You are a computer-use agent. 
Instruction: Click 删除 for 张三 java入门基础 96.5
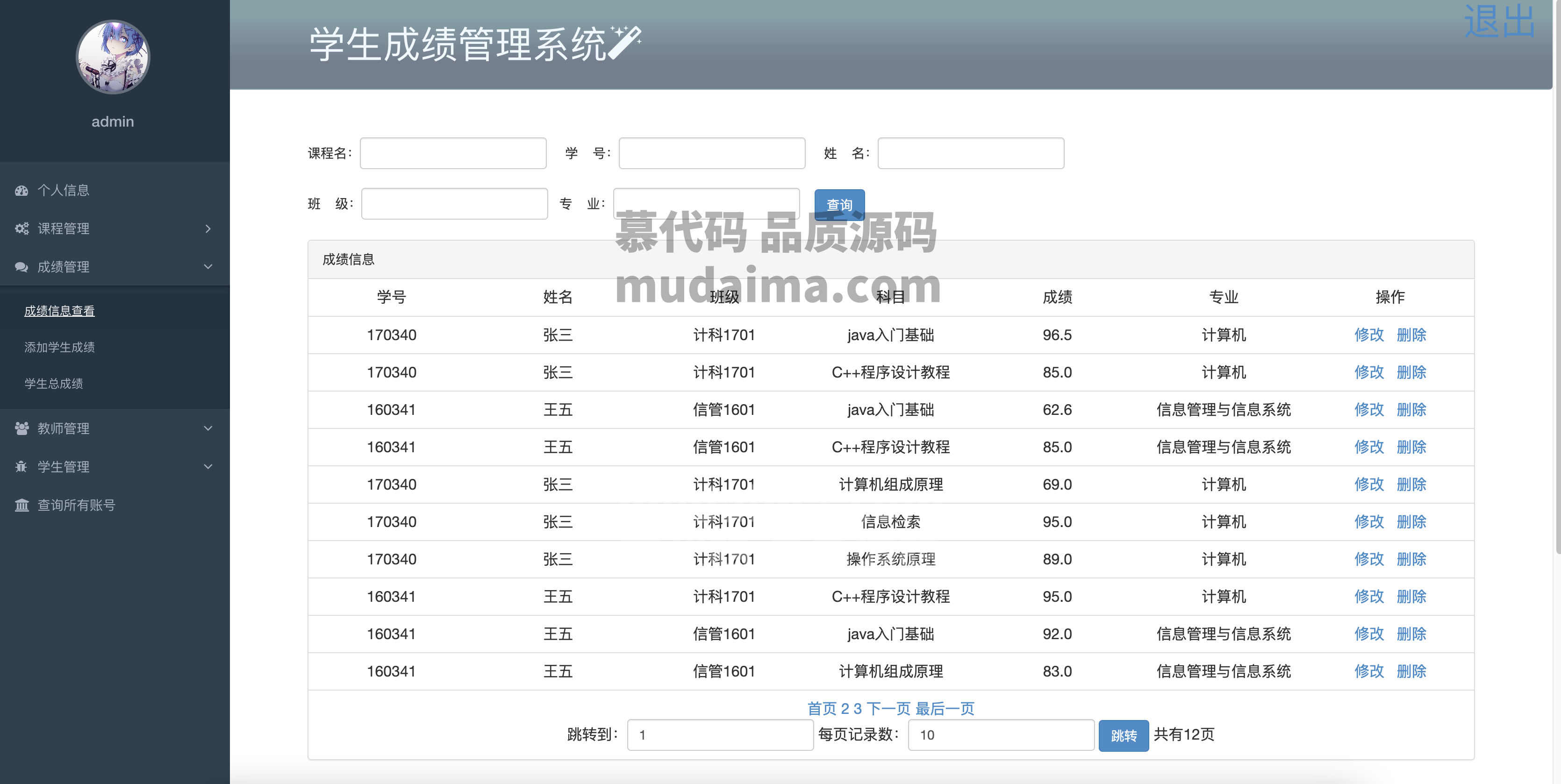[1411, 335]
